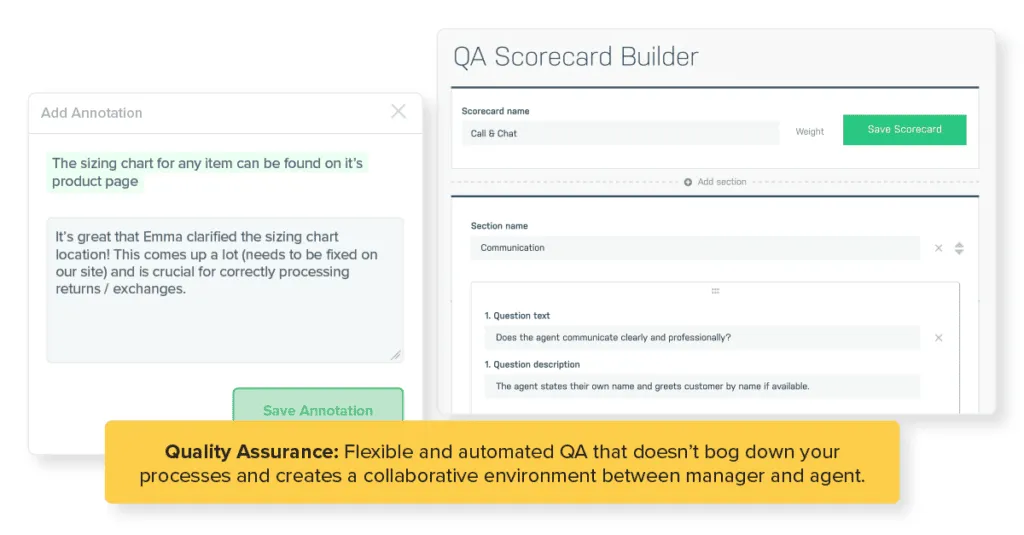1024x535 pixels.
Task: Close the Add Annotation dialog
Action: (398, 112)
